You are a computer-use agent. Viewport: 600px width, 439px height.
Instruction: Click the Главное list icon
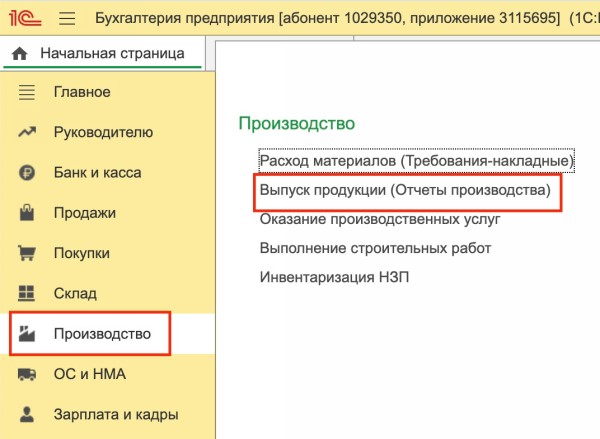pos(28,92)
